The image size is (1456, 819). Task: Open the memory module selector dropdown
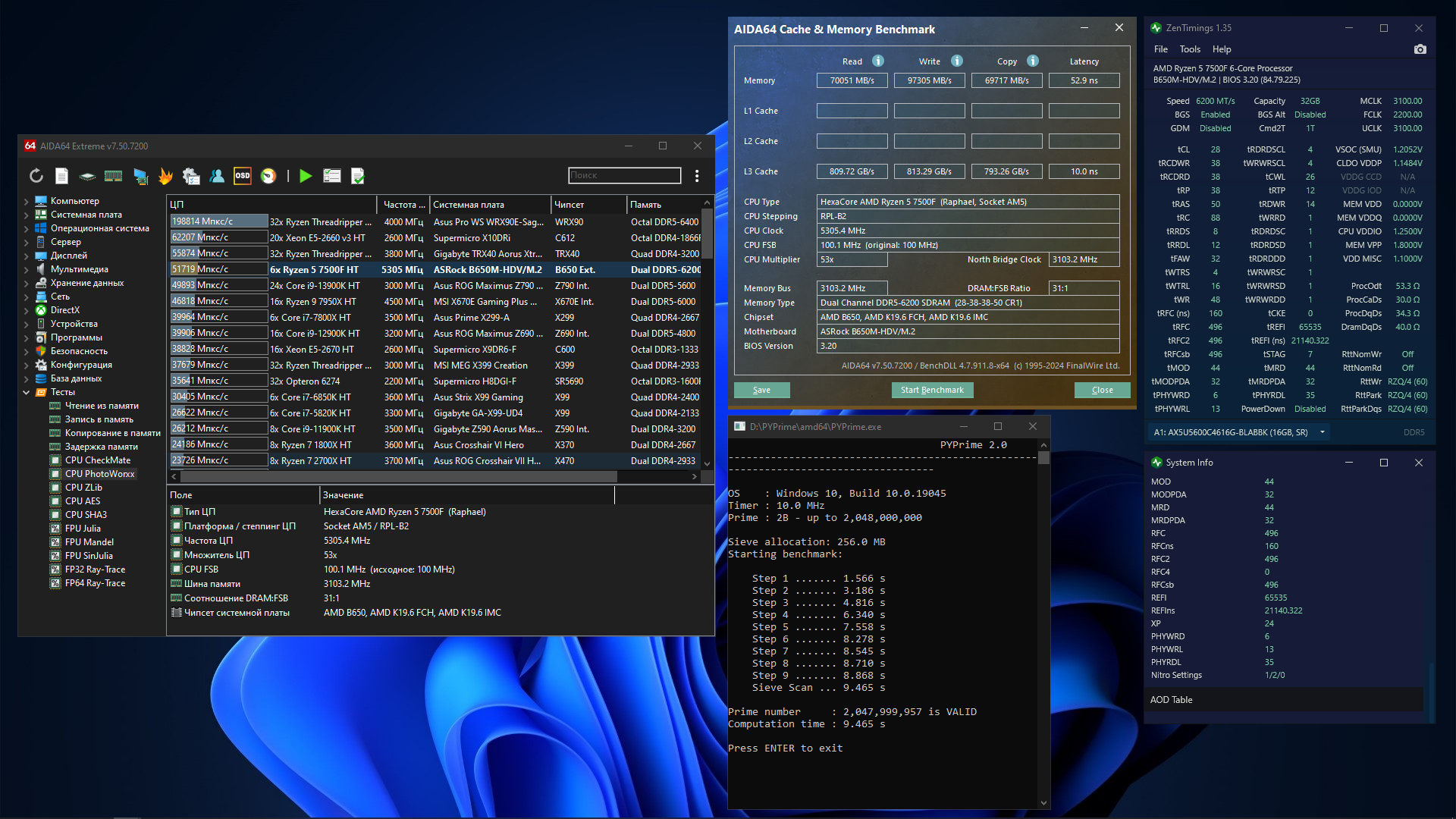(x=1323, y=432)
